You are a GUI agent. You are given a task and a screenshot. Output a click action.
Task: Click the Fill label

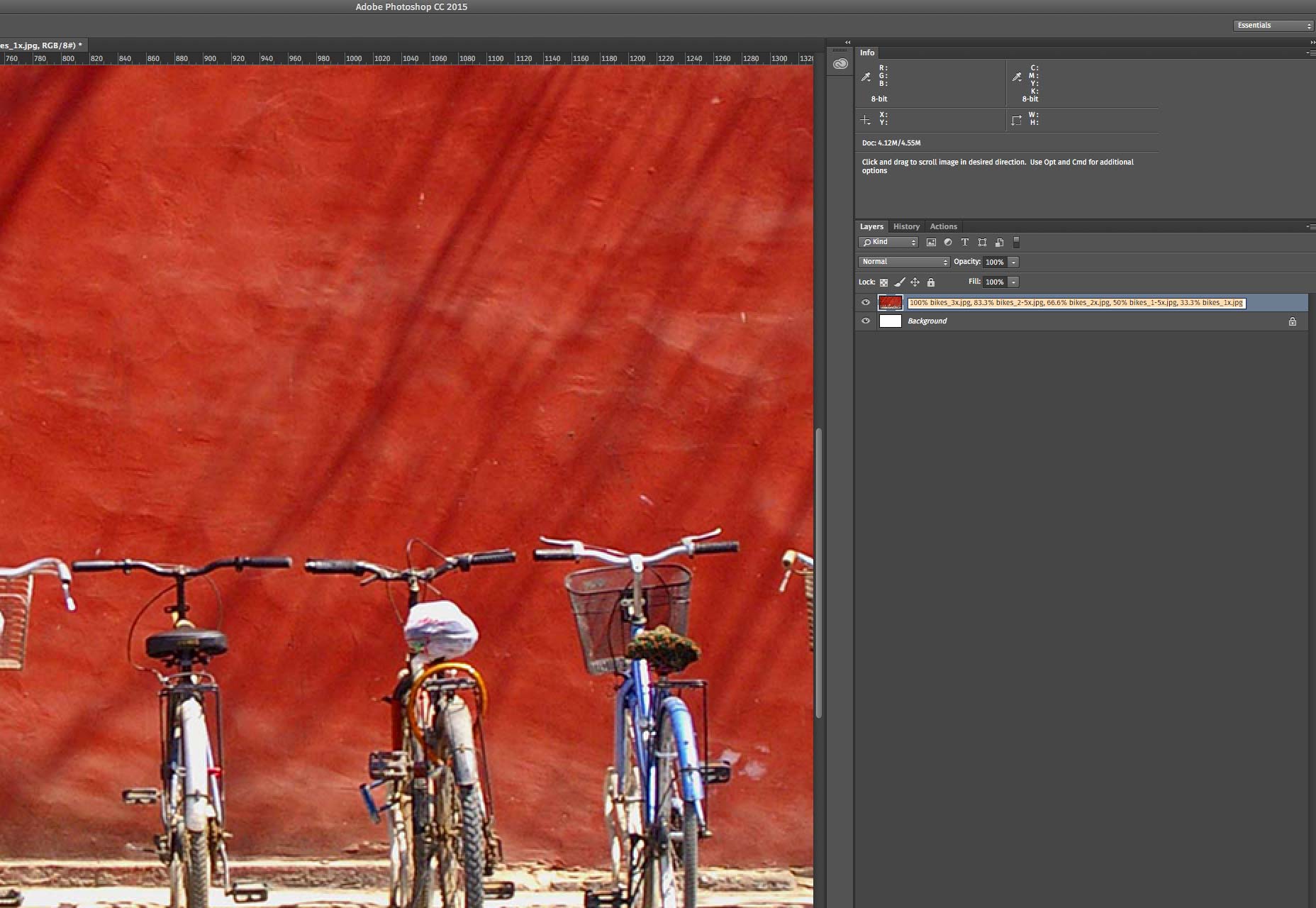point(975,282)
